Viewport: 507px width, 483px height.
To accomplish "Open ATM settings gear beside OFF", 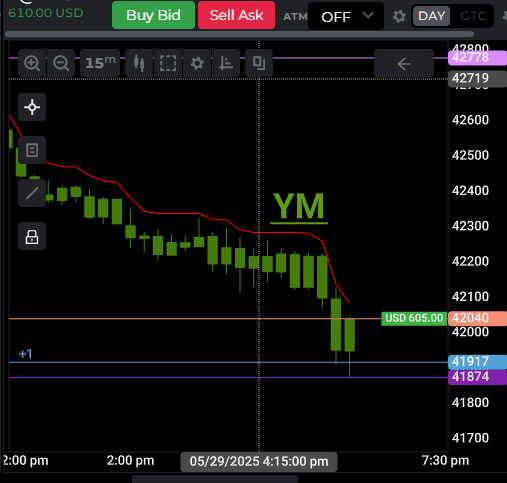I will pos(399,16).
